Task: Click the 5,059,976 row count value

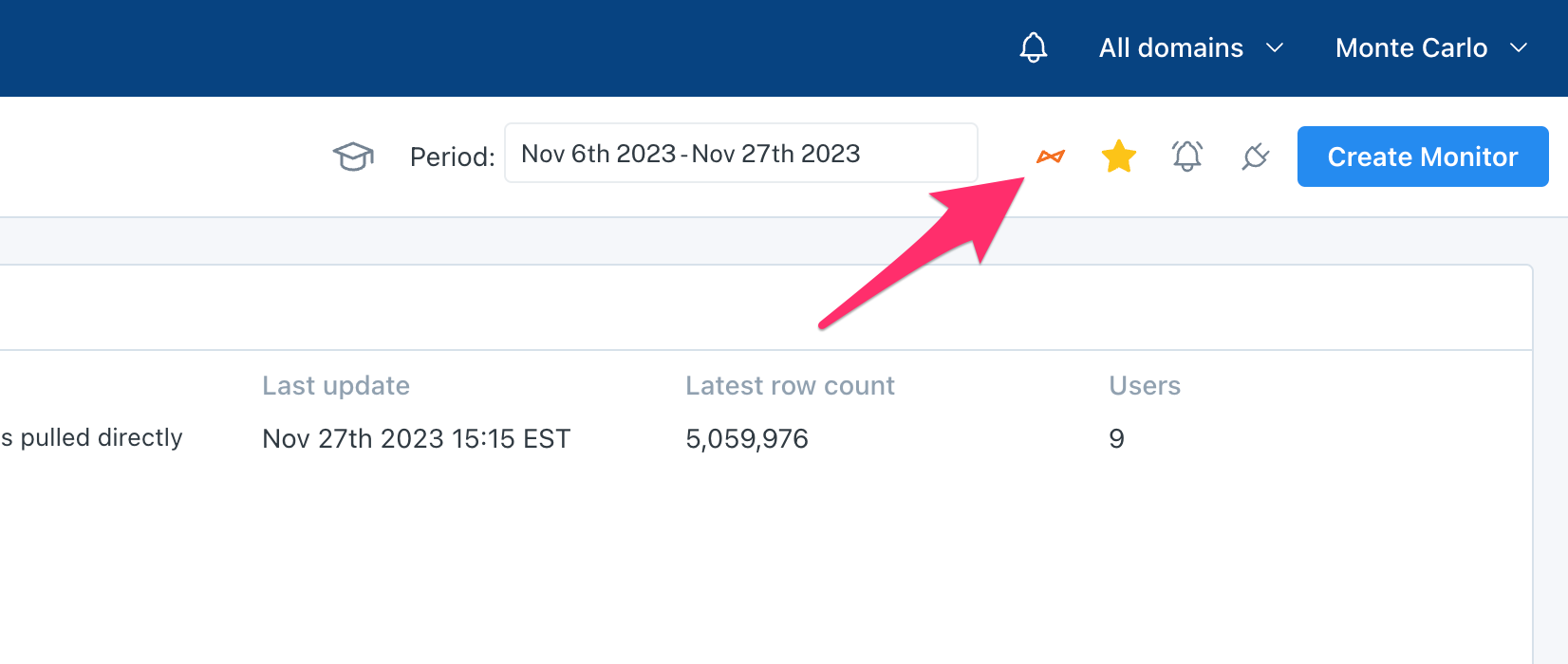Action: 747,439
